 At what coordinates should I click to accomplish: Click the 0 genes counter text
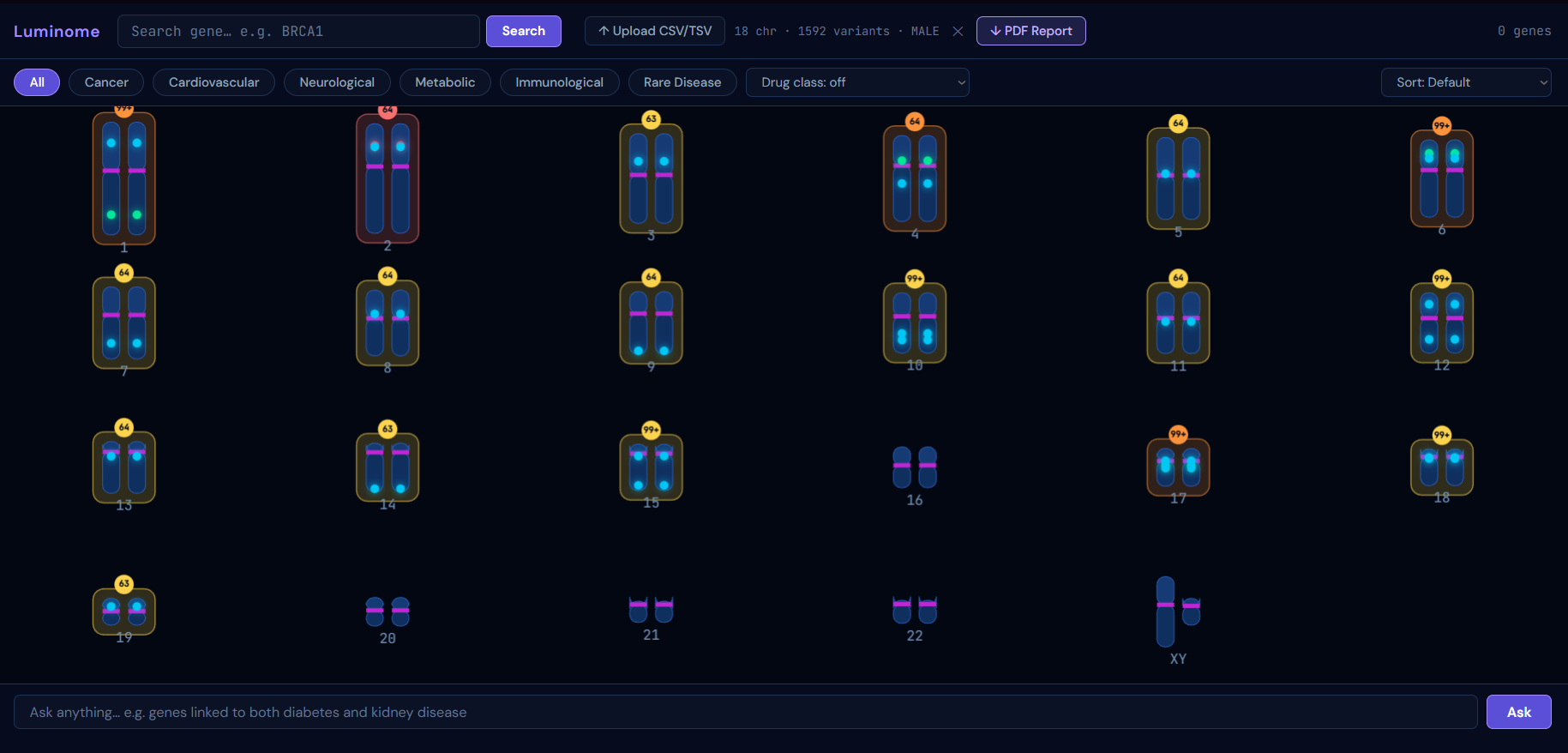click(x=1524, y=31)
